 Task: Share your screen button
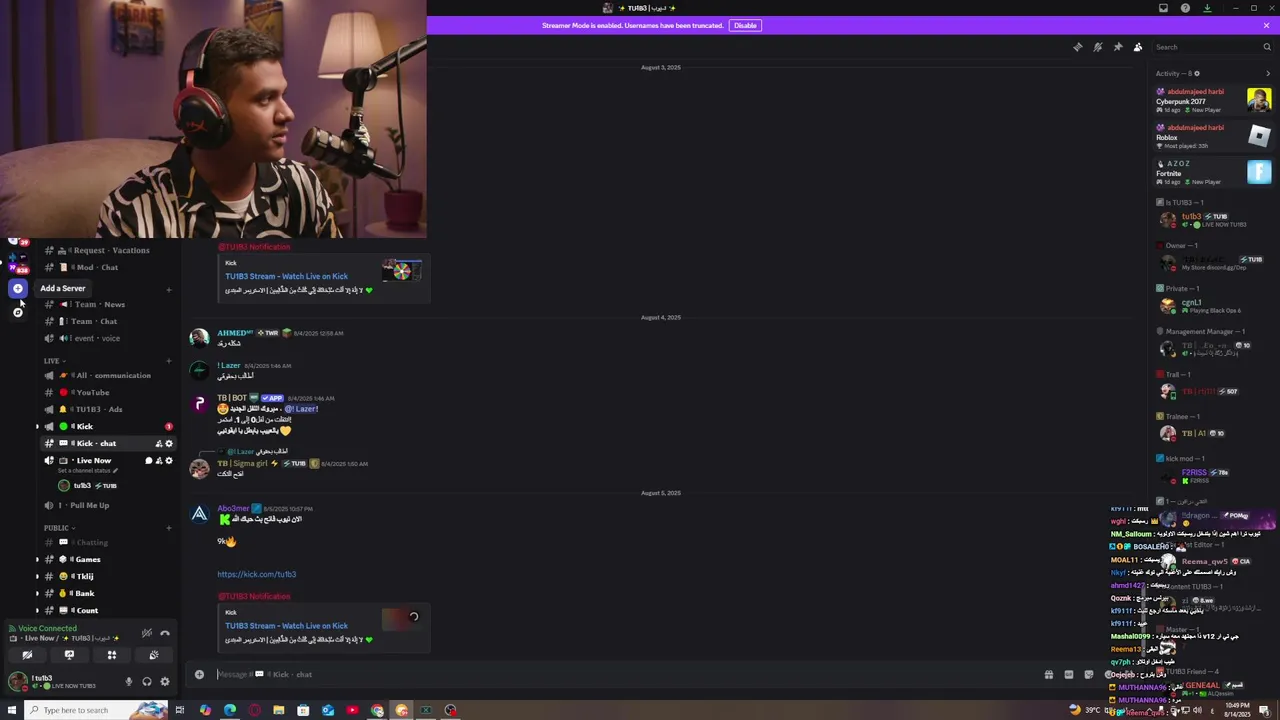(69, 655)
